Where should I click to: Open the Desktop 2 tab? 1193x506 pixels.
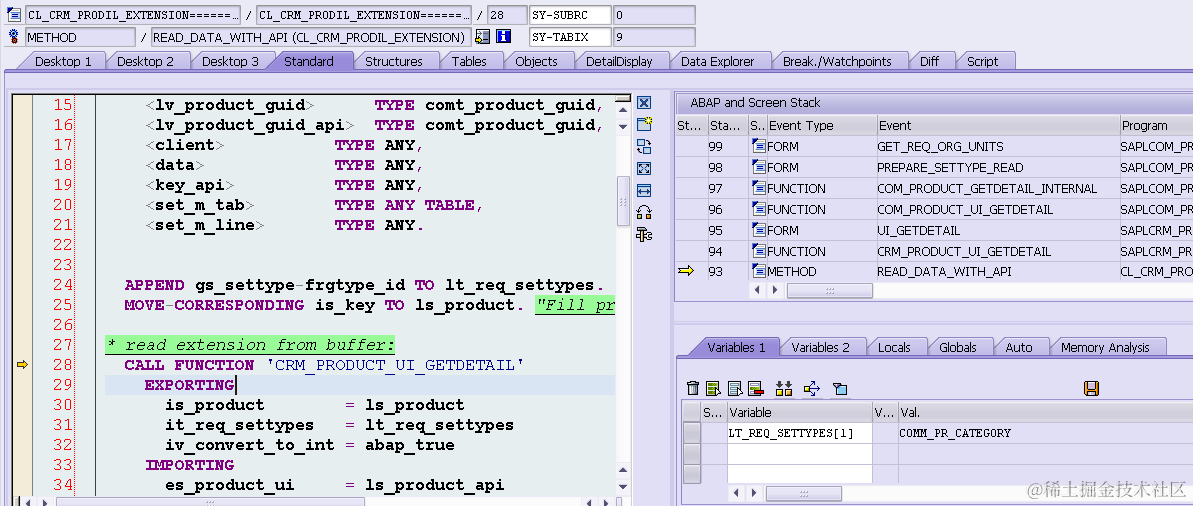coord(145,62)
